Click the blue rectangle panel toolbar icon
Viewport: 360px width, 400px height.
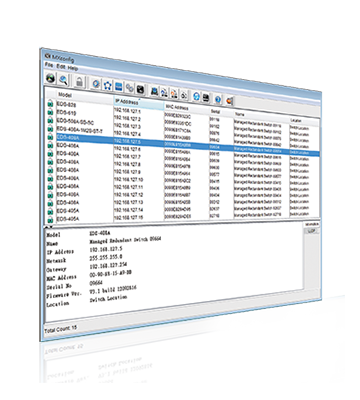click(x=118, y=86)
